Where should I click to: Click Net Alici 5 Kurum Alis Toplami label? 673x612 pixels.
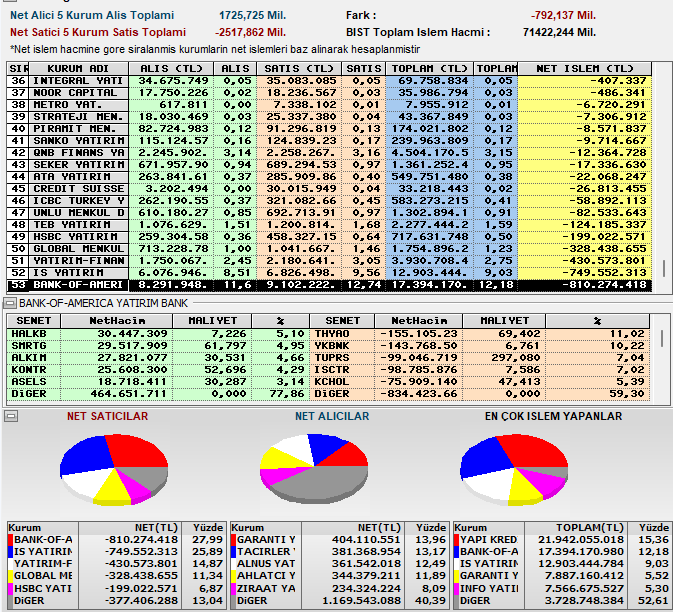point(92,15)
